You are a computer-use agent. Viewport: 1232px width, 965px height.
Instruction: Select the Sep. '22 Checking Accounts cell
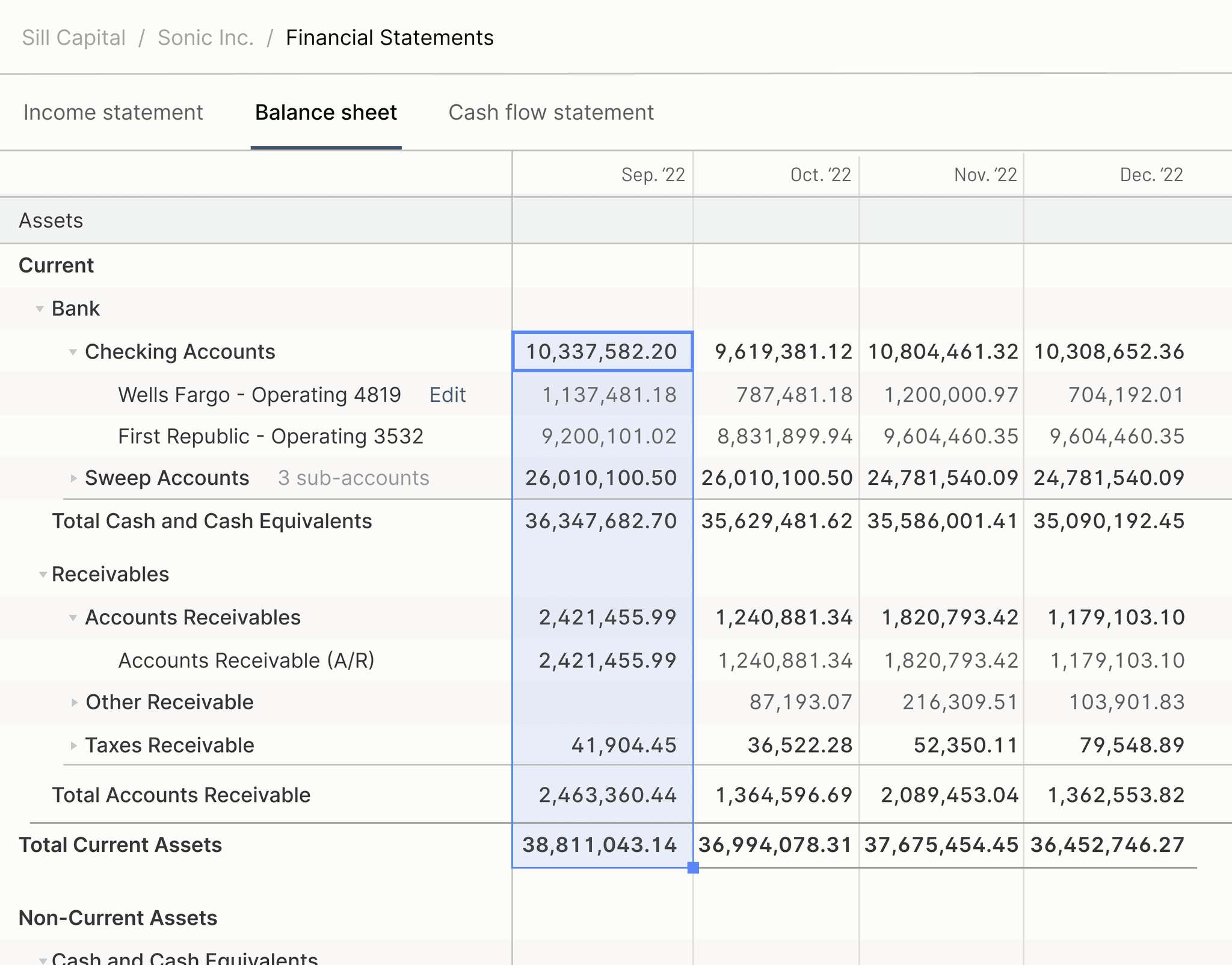tap(602, 351)
